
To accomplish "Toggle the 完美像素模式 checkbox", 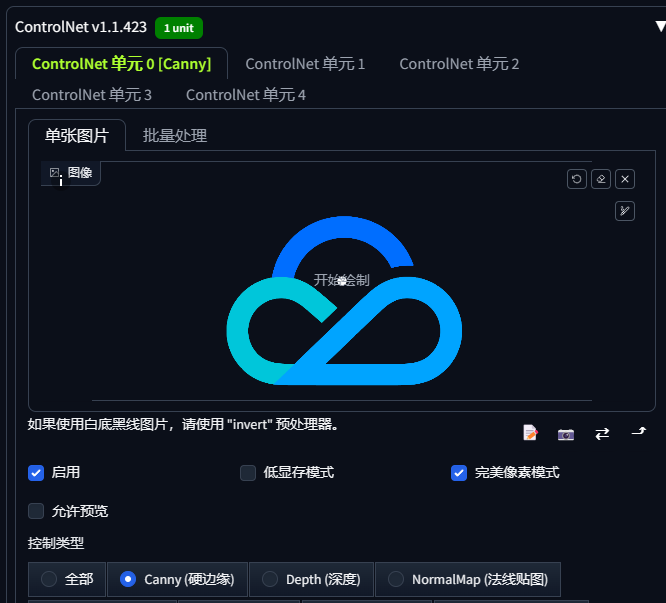I will coord(459,473).
